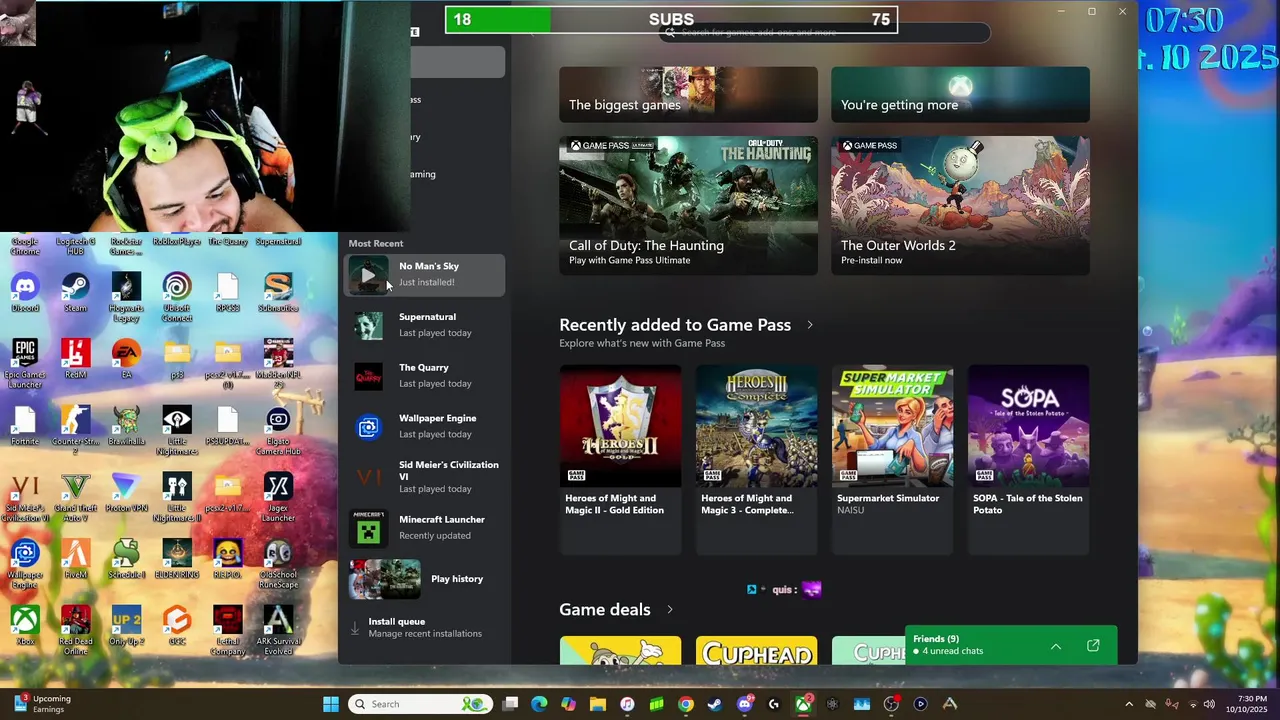The width and height of the screenshot is (1280, 720).
Task: Expand Recently added to Game Pass chevron
Action: pos(810,325)
